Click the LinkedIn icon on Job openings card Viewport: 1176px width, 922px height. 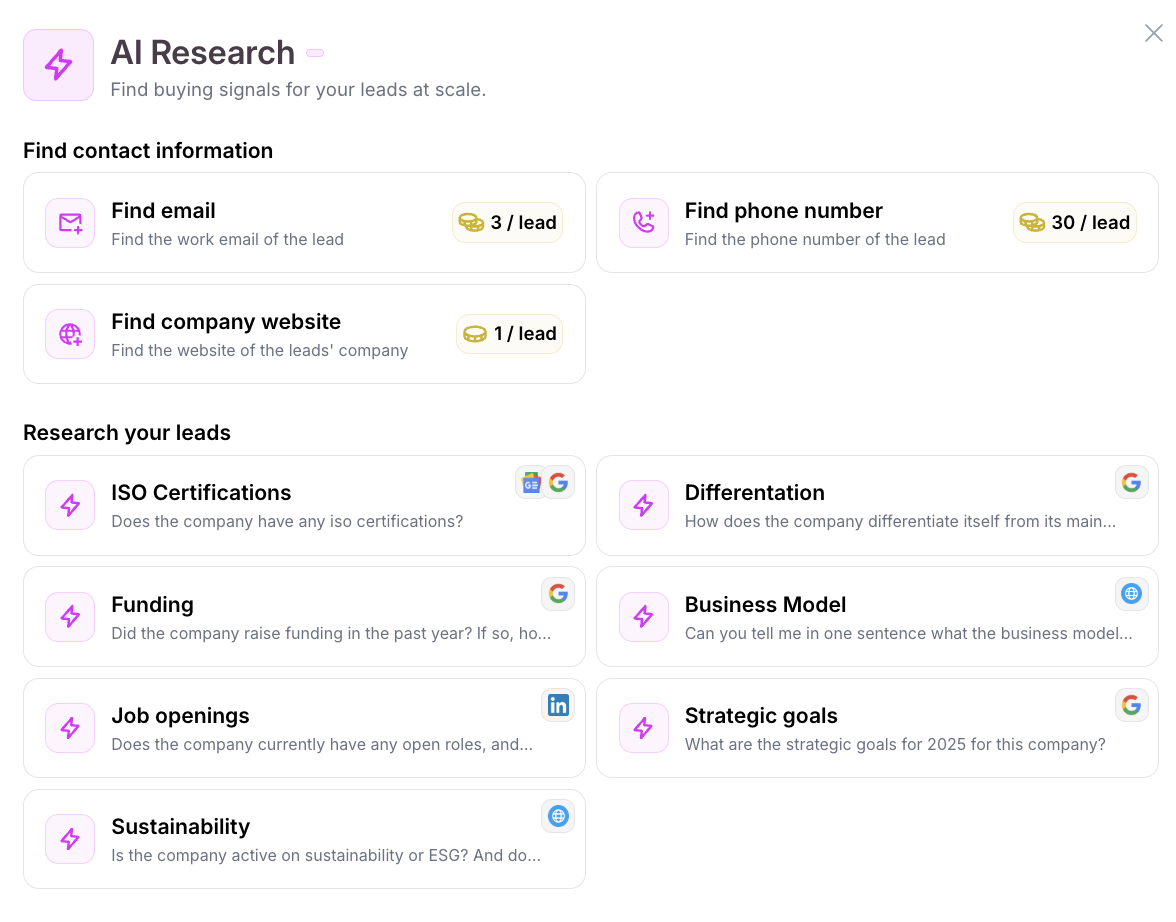tap(558, 705)
